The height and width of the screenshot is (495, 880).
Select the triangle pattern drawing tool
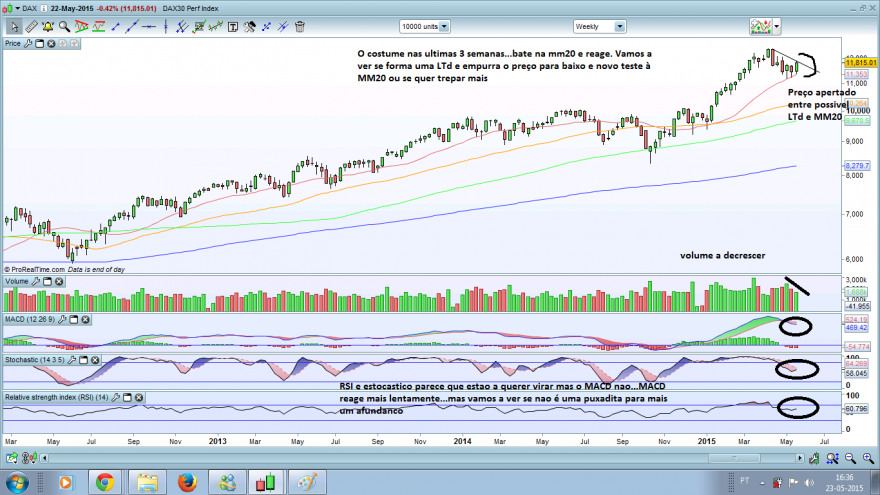[81, 26]
